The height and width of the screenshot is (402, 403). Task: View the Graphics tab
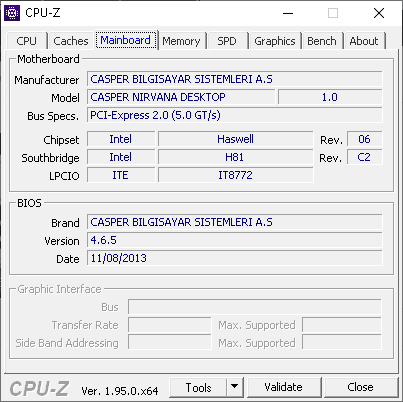(275, 41)
